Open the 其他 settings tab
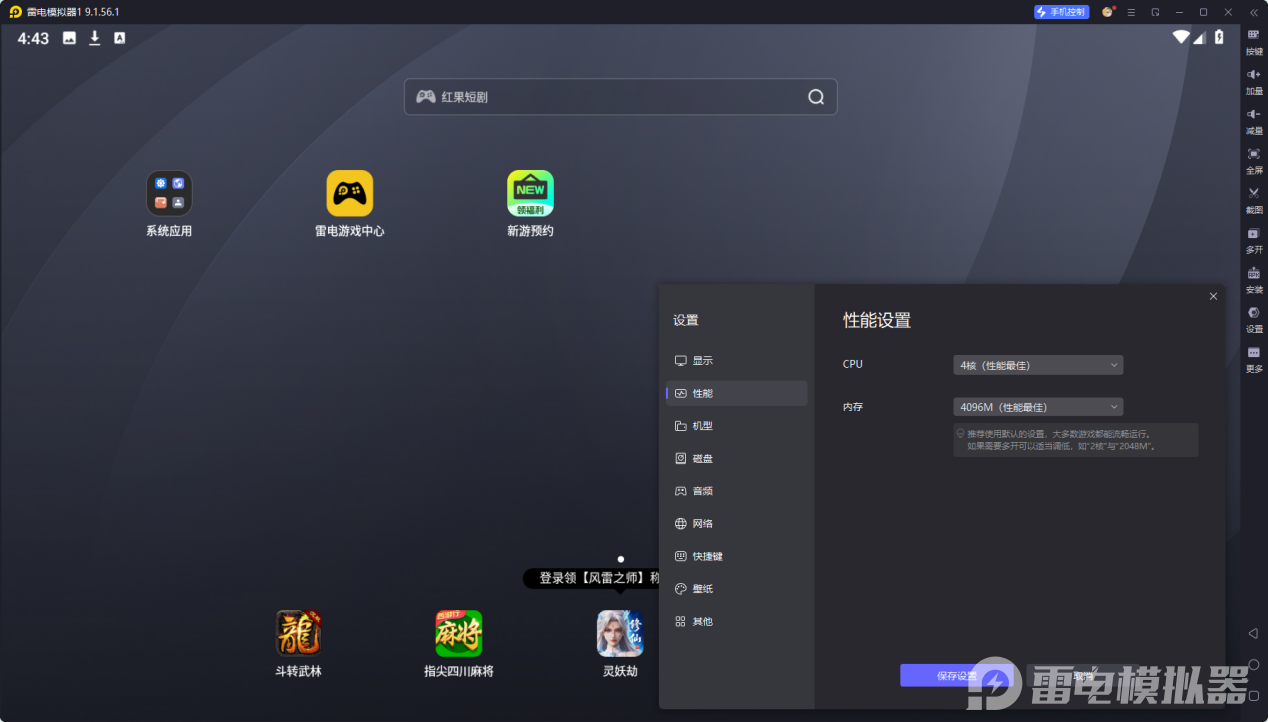The image size is (1268, 722). pyautogui.click(x=737, y=621)
